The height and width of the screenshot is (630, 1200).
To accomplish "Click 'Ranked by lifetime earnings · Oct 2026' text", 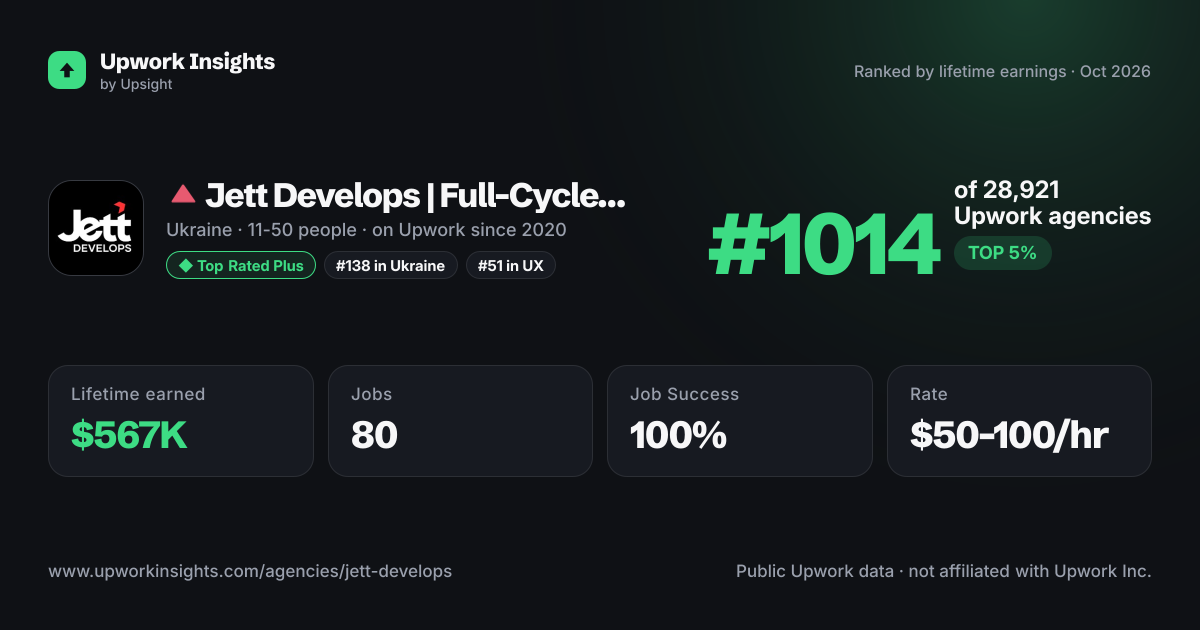I will pyautogui.click(x=1002, y=71).
